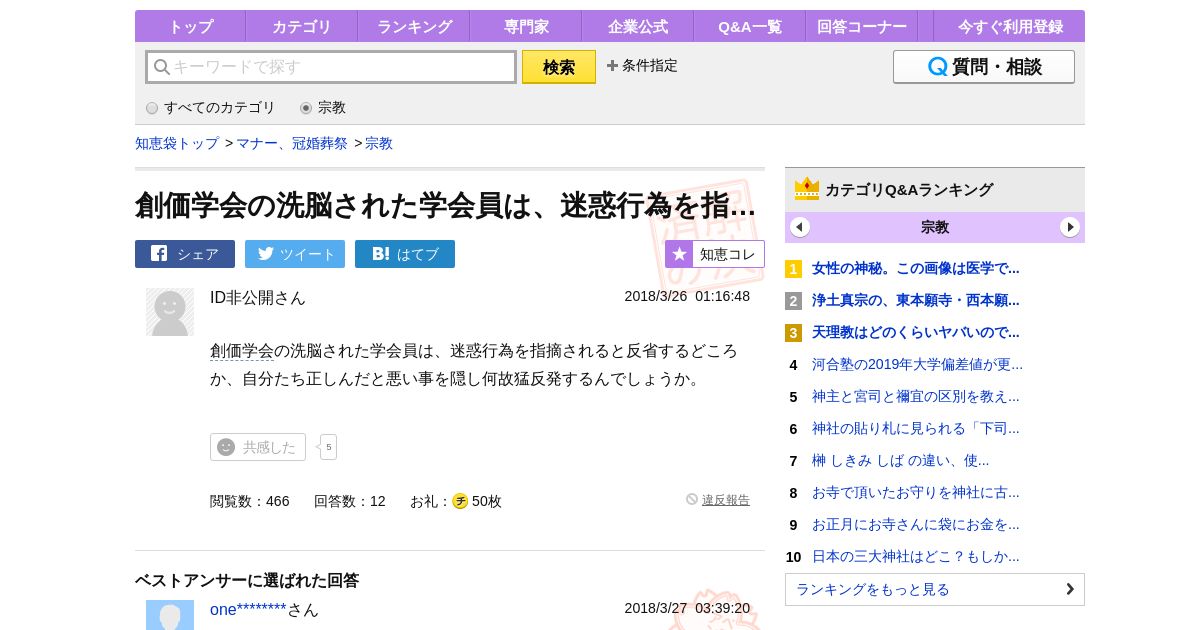
Task: Open one******** user profile link
Action: (248, 609)
